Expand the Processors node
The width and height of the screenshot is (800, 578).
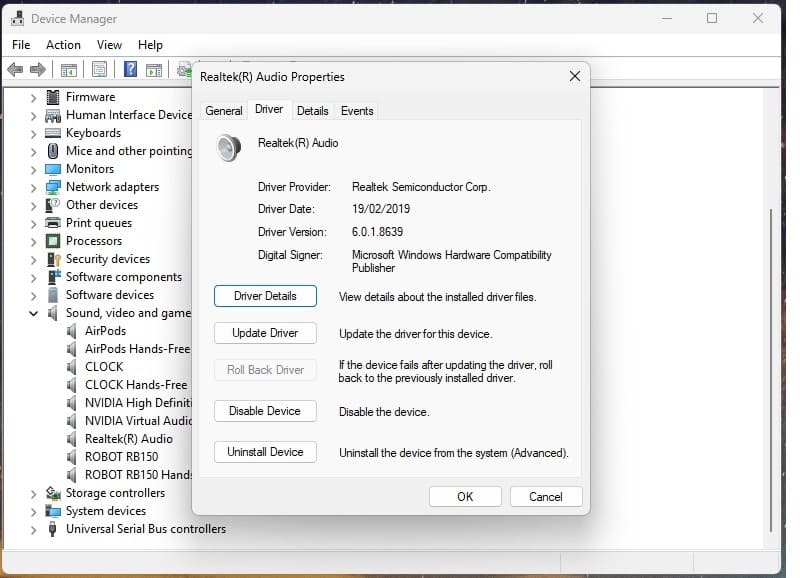pyautogui.click(x=33, y=241)
